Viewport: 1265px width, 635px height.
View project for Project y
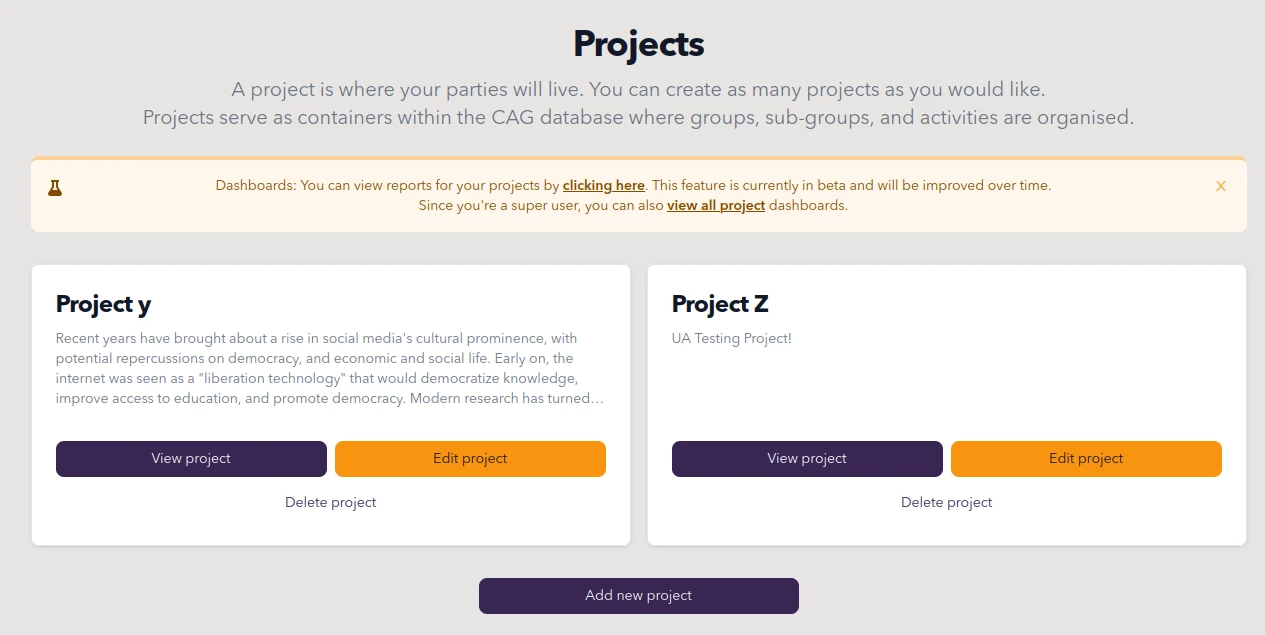click(x=191, y=459)
